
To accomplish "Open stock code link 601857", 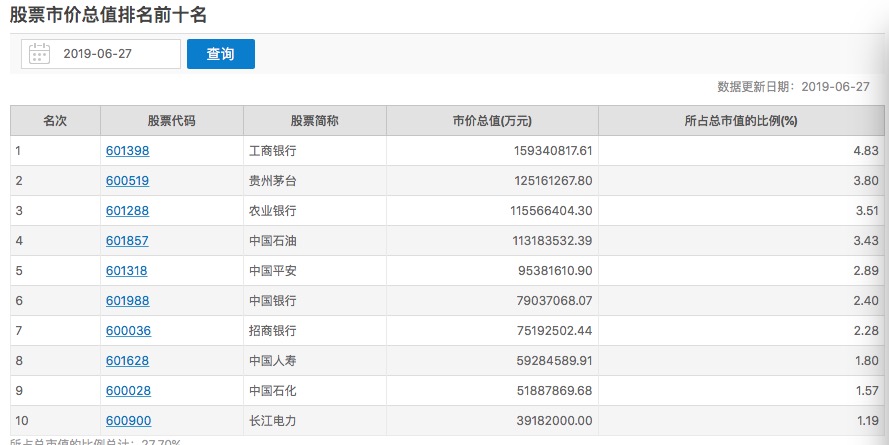I will click(x=128, y=241).
